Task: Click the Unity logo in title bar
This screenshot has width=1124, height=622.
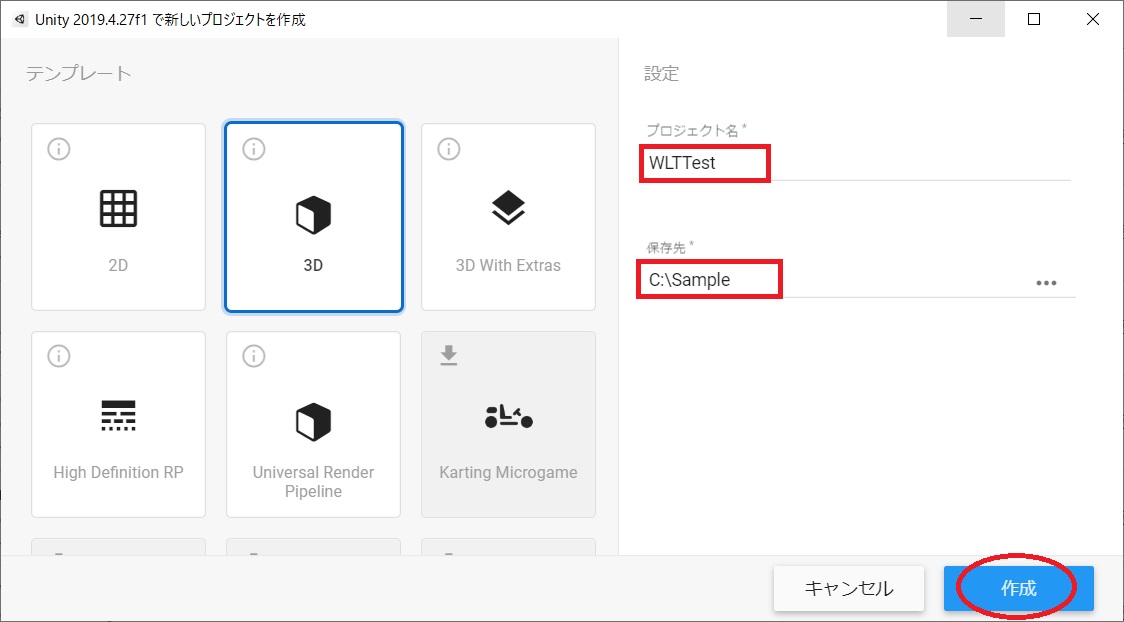Action: coord(19,19)
